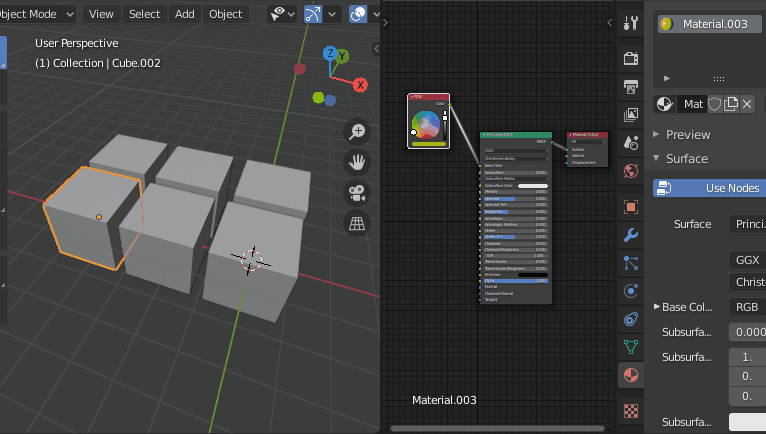The height and width of the screenshot is (434, 766).
Task: Open the Object Data properties tab
Action: (x=631, y=347)
